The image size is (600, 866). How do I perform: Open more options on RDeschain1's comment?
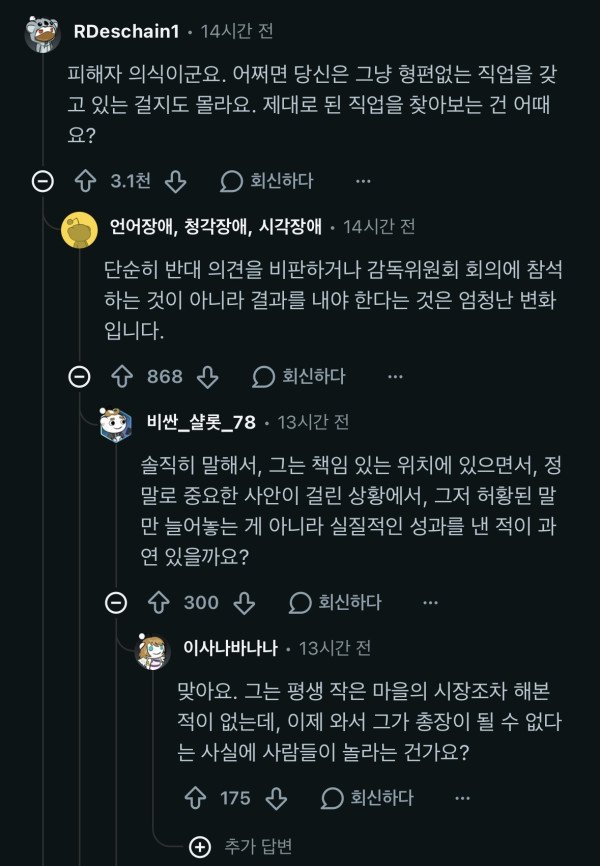click(363, 181)
